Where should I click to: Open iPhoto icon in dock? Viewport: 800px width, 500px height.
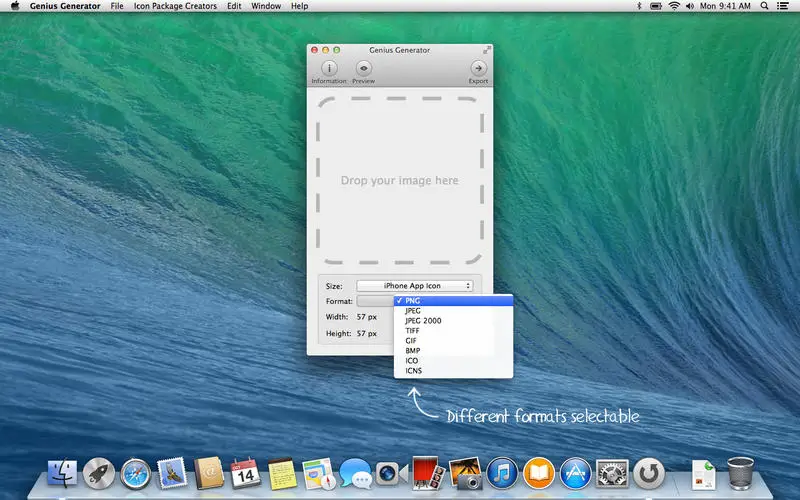(465, 473)
